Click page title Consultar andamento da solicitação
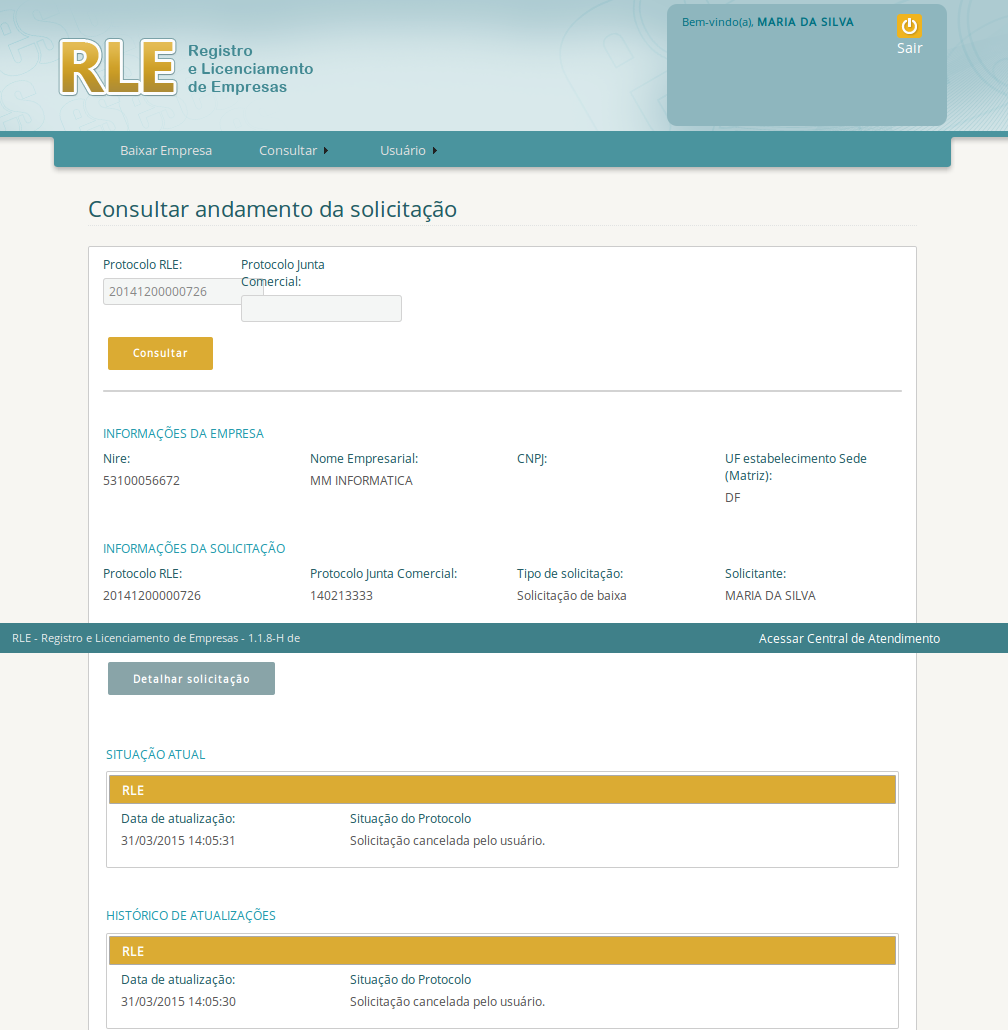The width and height of the screenshot is (1008, 1030). coord(273,210)
